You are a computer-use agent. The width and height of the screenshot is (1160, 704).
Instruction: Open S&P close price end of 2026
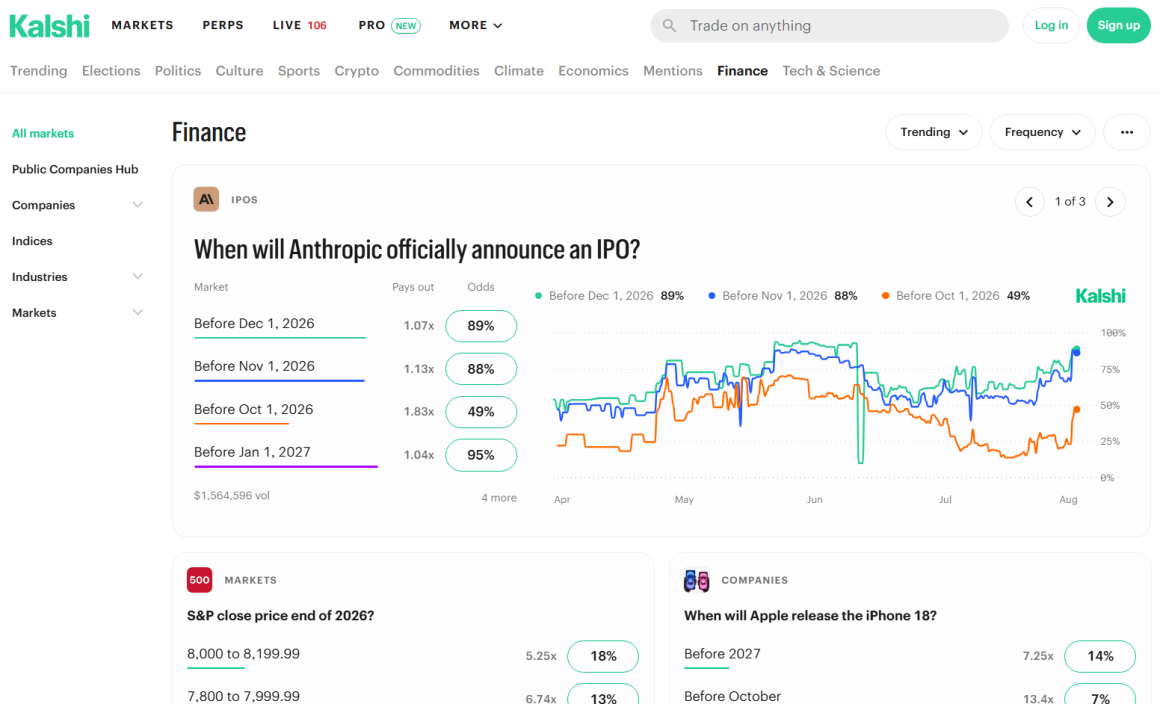tap(280, 615)
